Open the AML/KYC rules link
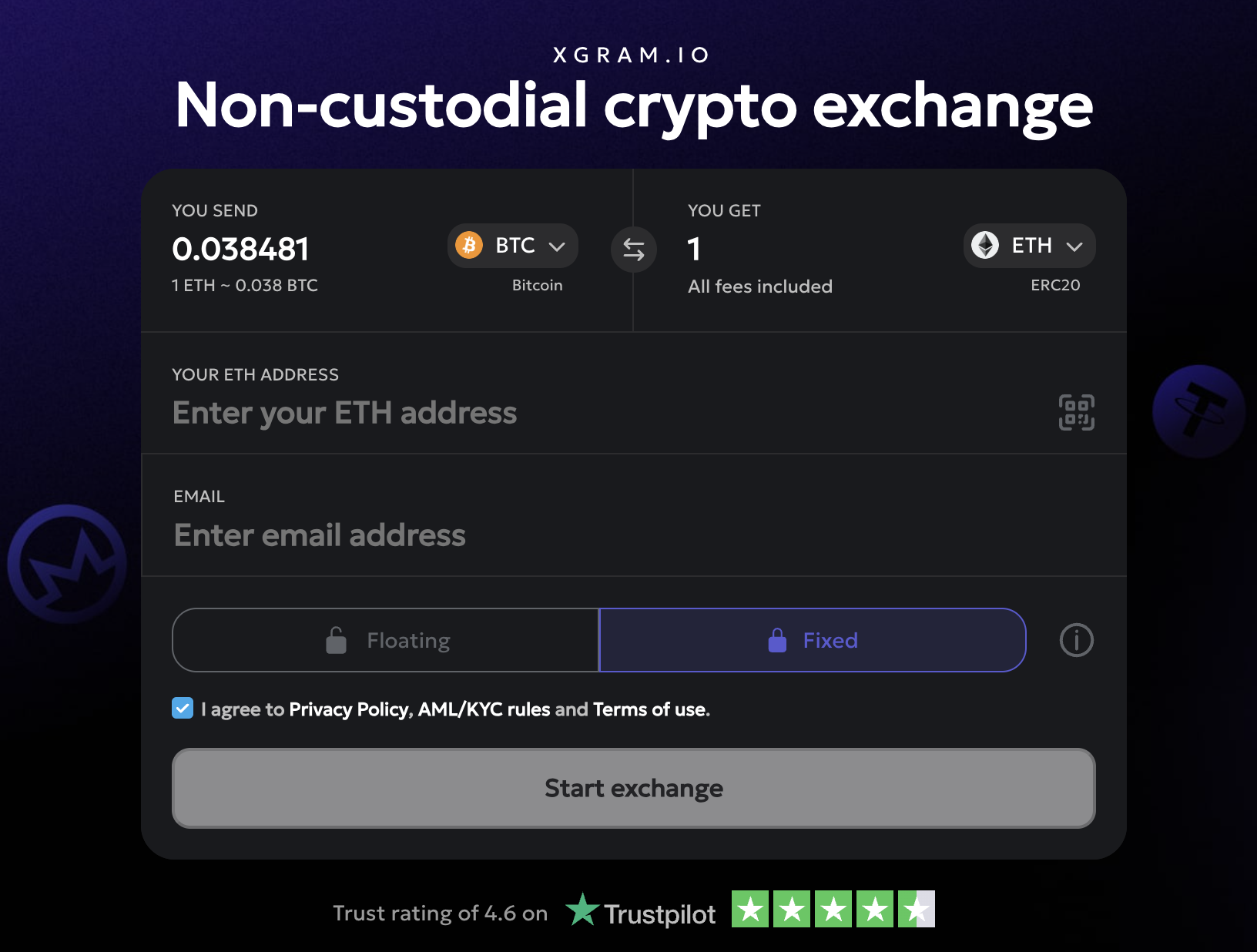1257x952 pixels. pos(484,709)
